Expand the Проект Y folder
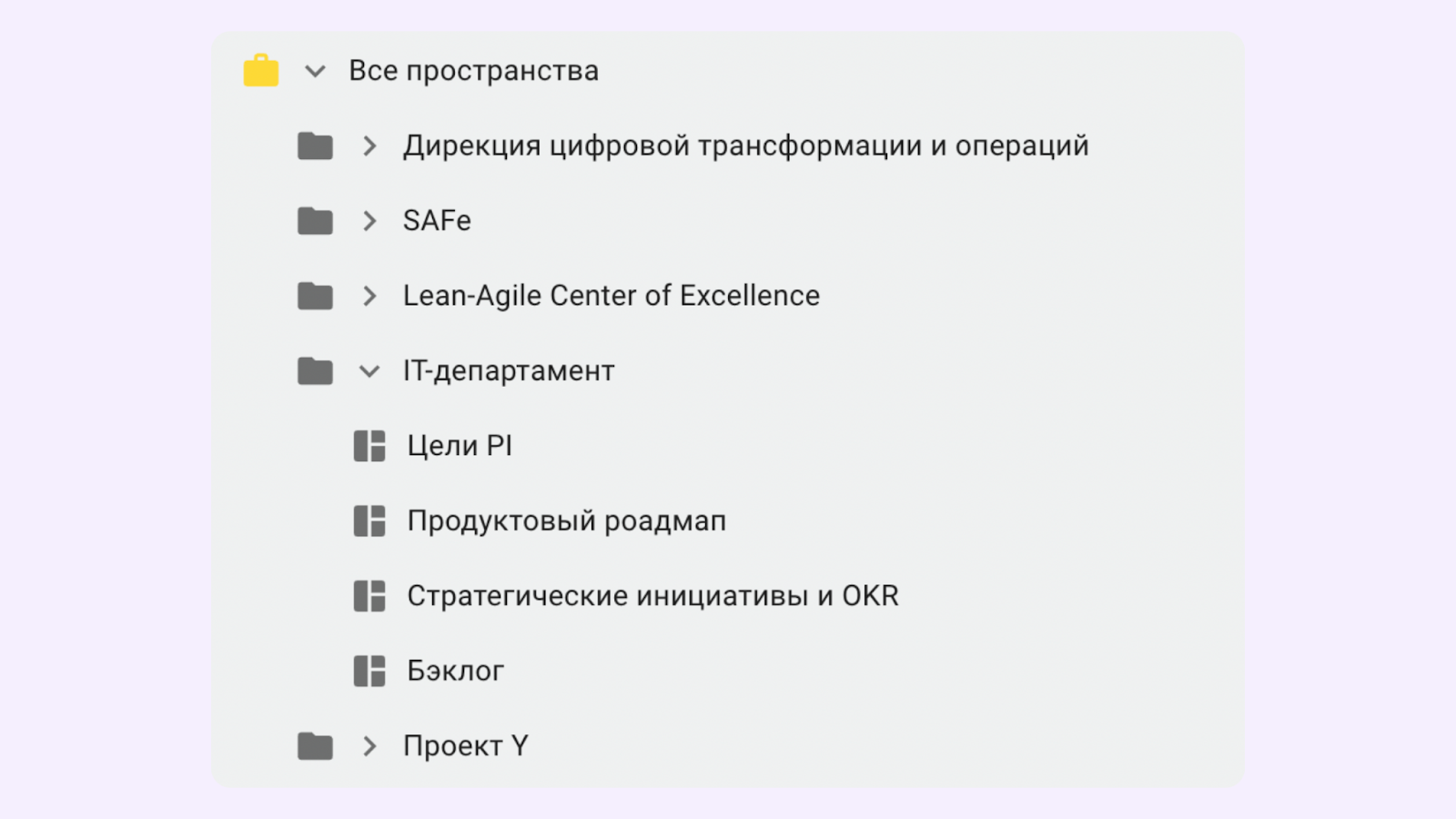 pos(369,745)
